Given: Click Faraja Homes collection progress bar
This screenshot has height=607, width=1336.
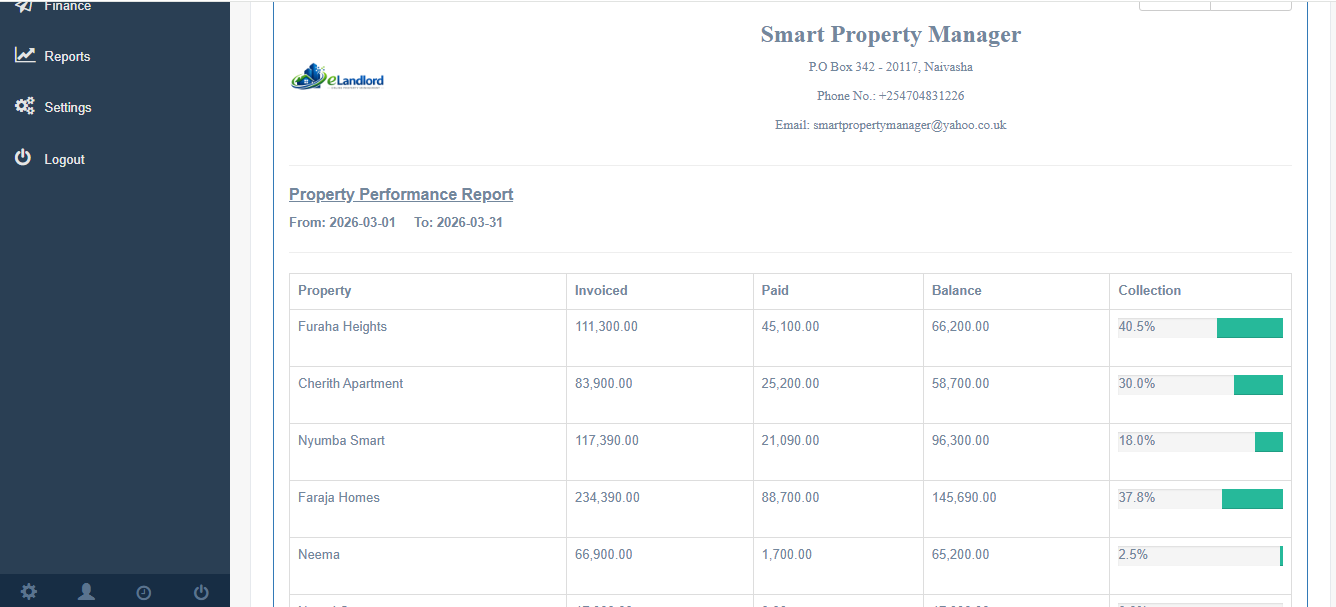Looking at the screenshot, I should pyautogui.click(x=1200, y=499).
